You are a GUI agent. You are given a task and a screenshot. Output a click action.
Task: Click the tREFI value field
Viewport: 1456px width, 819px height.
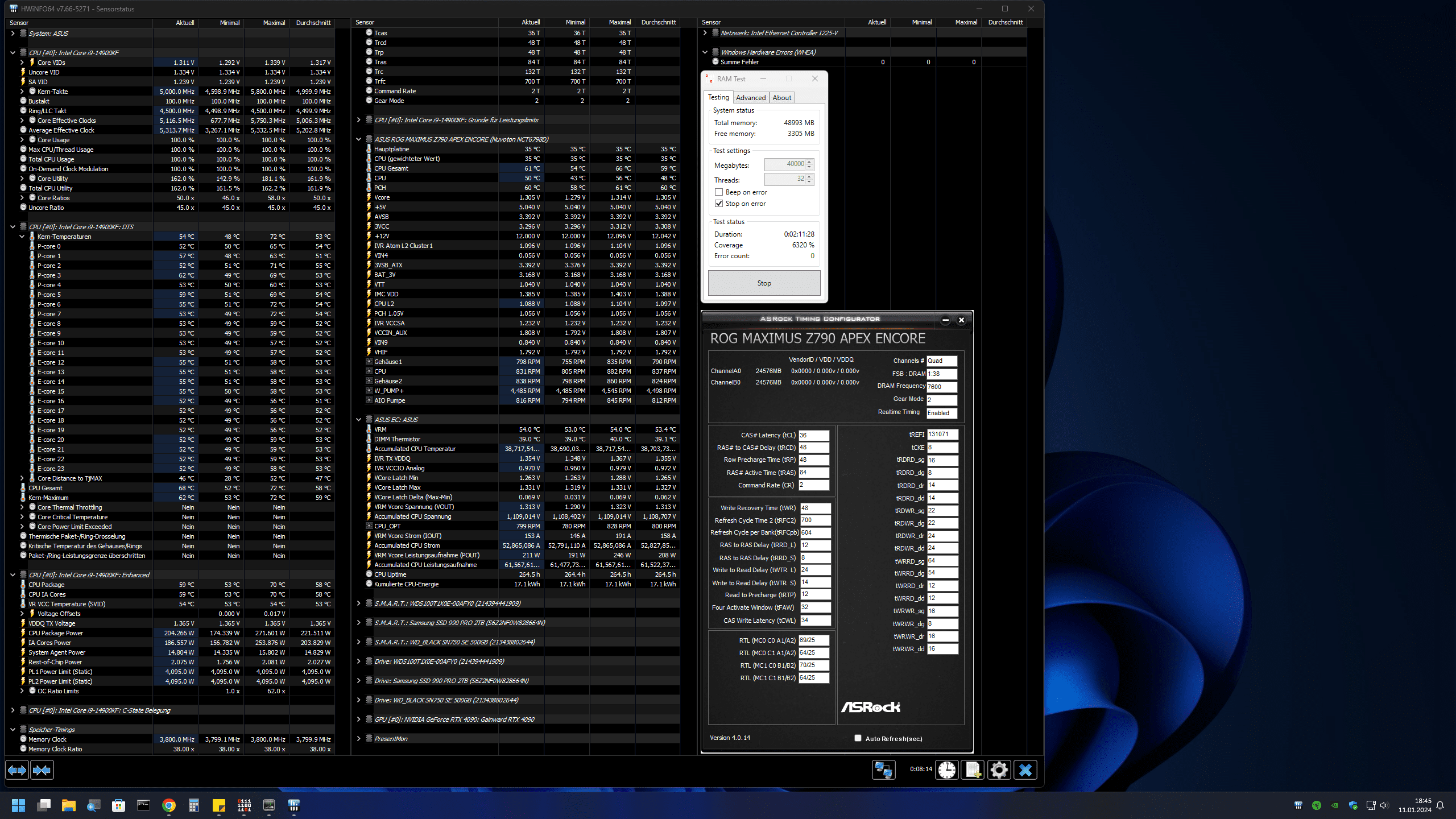pyautogui.click(x=942, y=435)
